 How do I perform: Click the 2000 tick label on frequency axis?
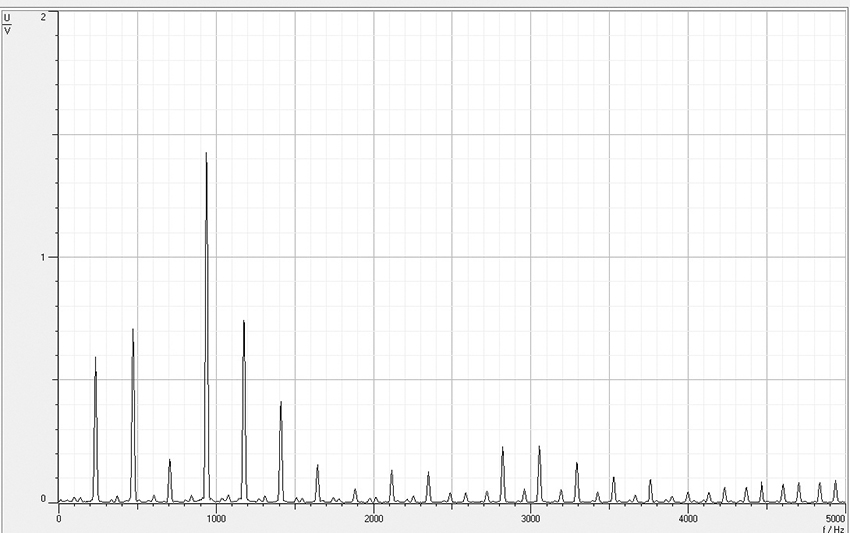(x=373, y=518)
